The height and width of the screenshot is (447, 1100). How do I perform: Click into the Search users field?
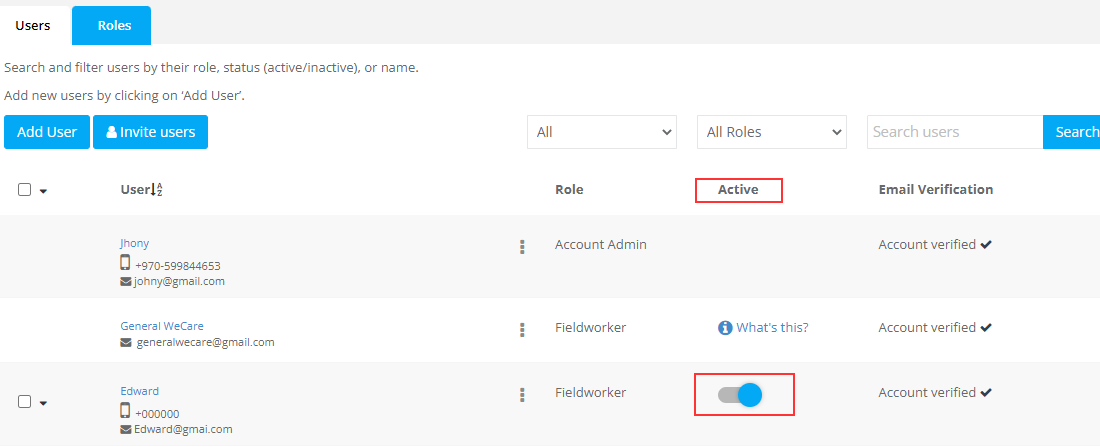(954, 132)
